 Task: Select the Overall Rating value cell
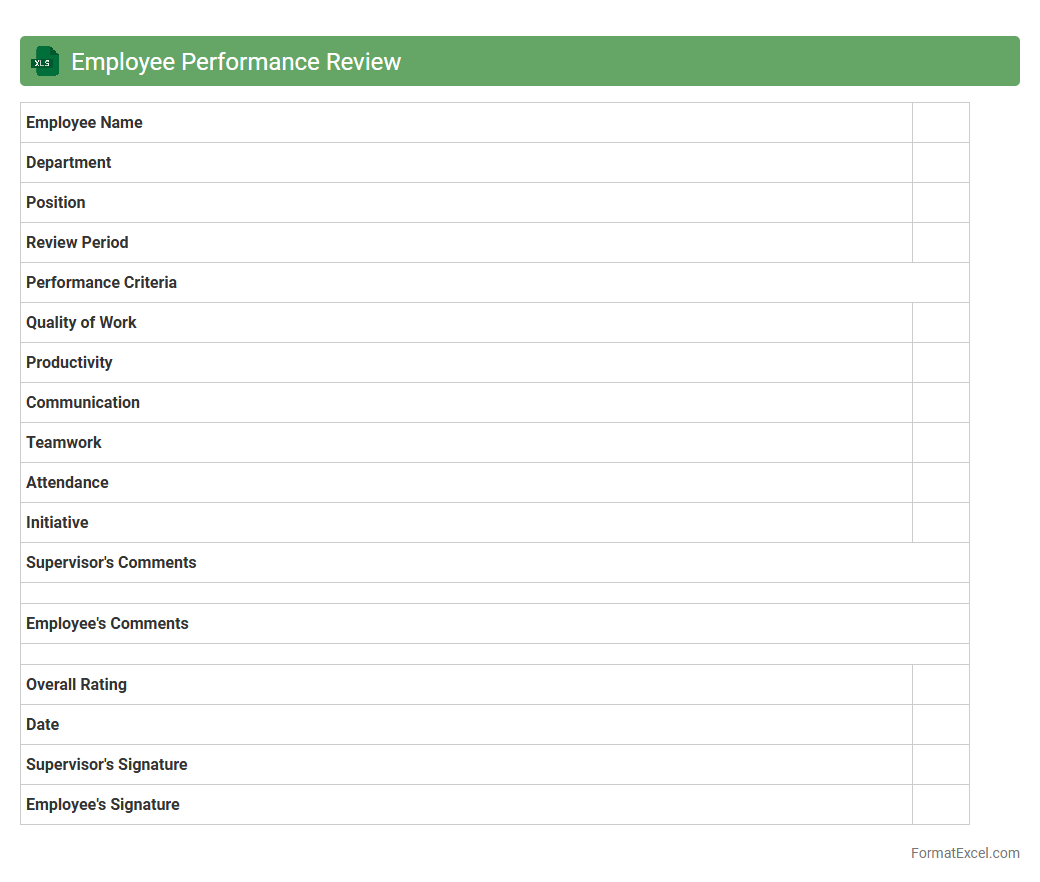(940, 685)
